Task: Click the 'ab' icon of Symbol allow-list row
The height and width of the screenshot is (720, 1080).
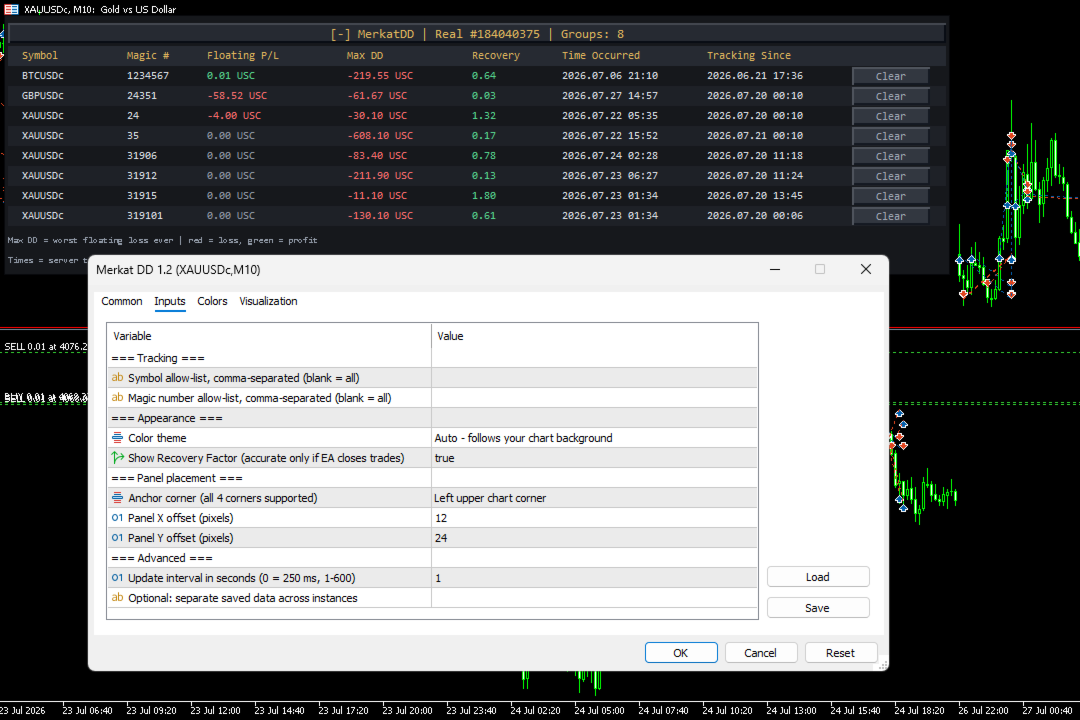Action: click(117, 378)
